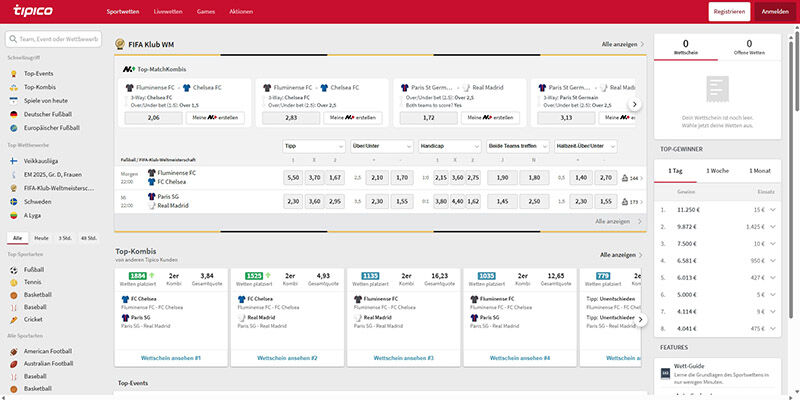Open the Über/Unter market dropdown
800x400 pixels.
coord(382,146)
